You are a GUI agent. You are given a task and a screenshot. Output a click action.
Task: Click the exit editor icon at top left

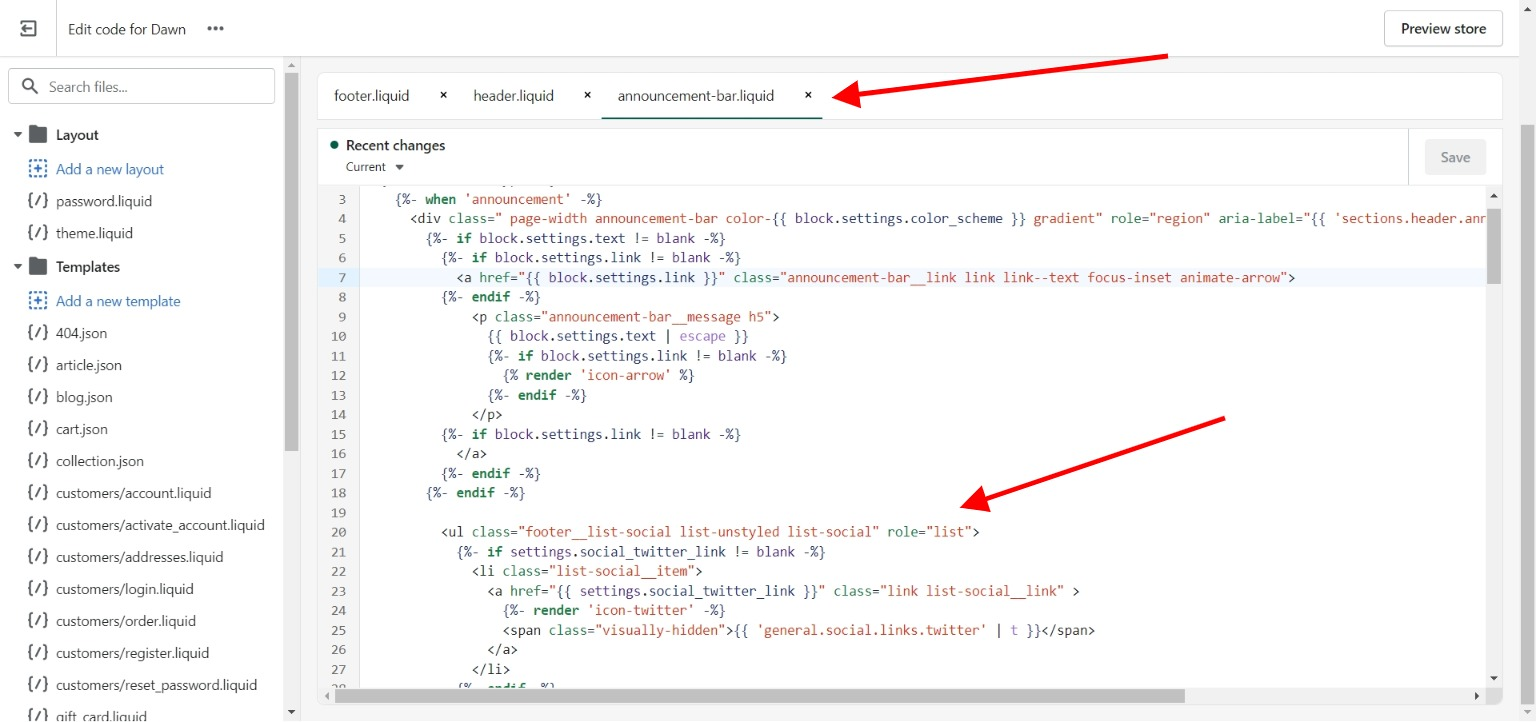pyautogui.click(x=28, y=29)
